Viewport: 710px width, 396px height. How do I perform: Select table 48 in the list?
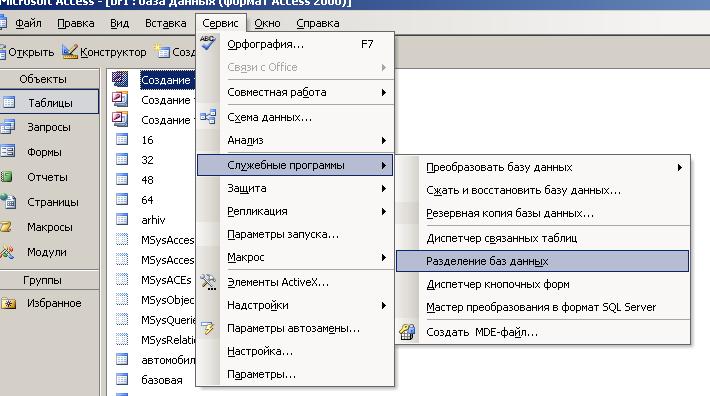click(147, 180)
